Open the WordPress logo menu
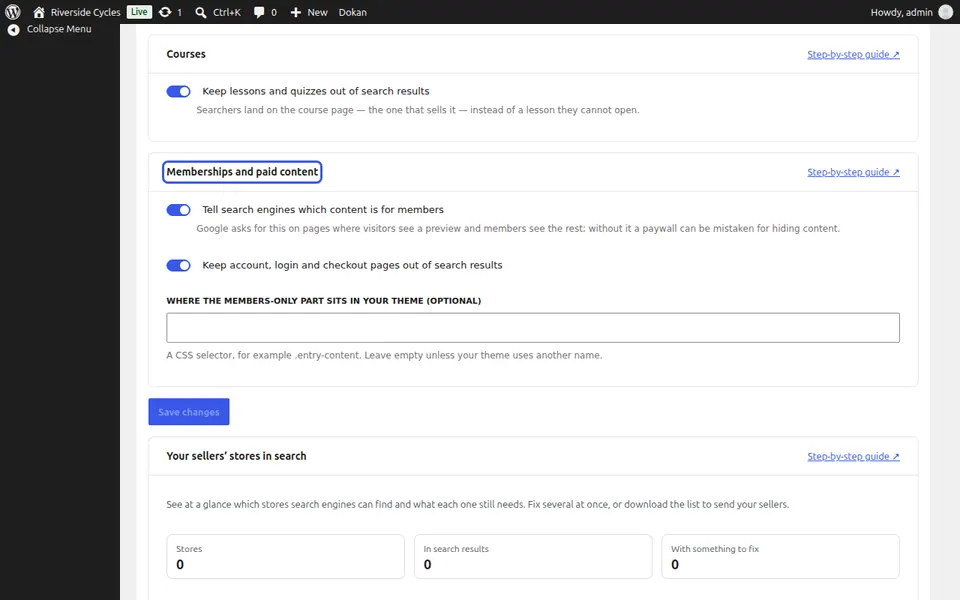Image resolution: width=960 pixels, height=600 pixels. click(13, 12)
